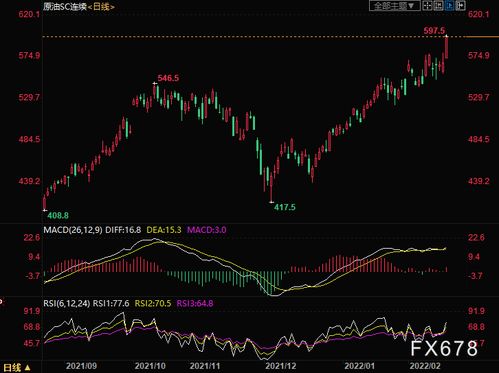Click the small up triangle beside 日线
The image size is (499, 373).
(28, 368)
